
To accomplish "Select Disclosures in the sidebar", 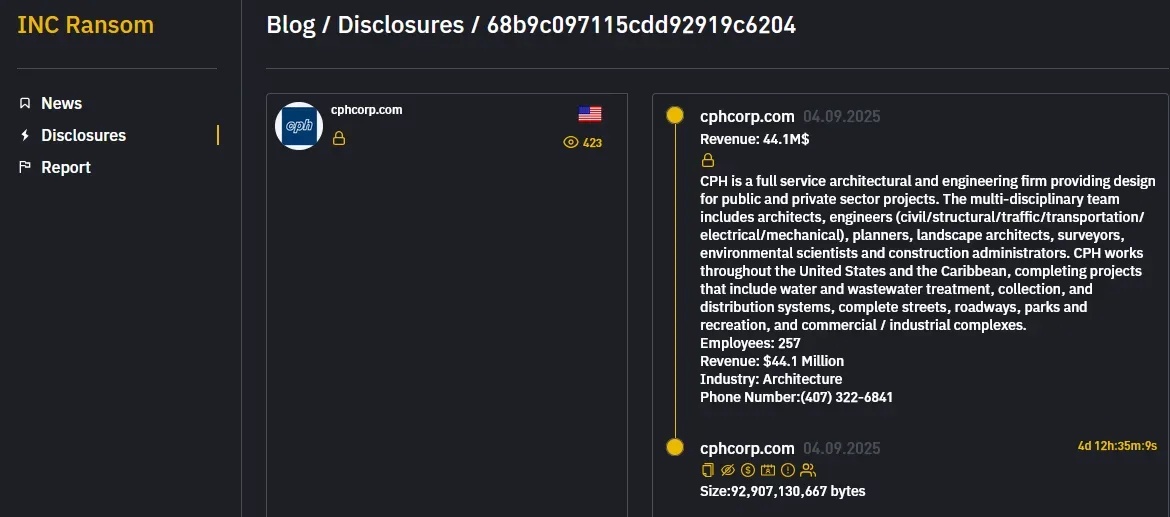I will click(83, 135).
